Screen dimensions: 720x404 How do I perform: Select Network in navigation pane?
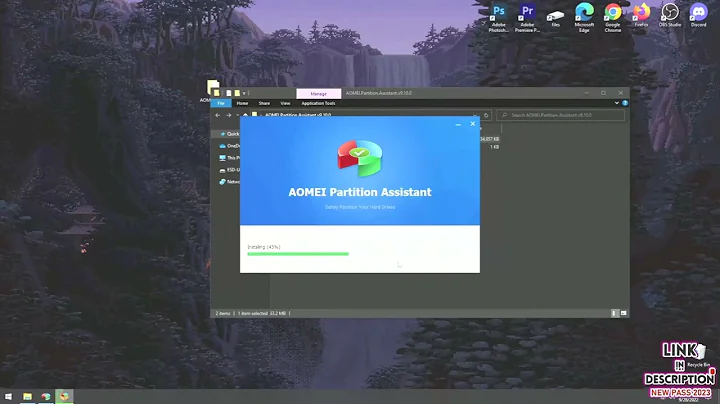pyautogui.click(x=230, y=182)
